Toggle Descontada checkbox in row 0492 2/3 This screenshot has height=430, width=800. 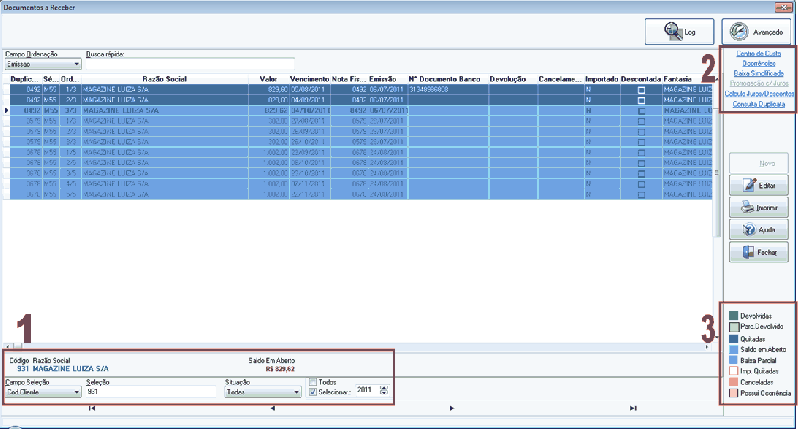pyautogui.click(x=641, y=100)
